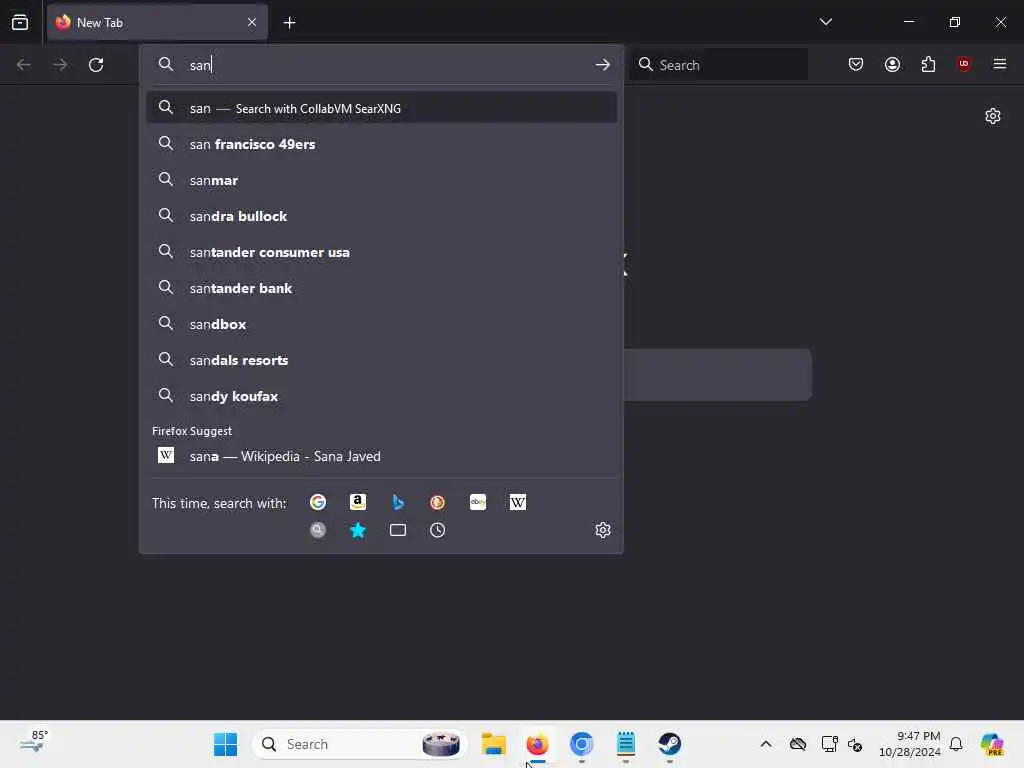This screenshot has width=1024, height=768.
Task: Click the toolbar Search box
Action: [x=718, y=65]
